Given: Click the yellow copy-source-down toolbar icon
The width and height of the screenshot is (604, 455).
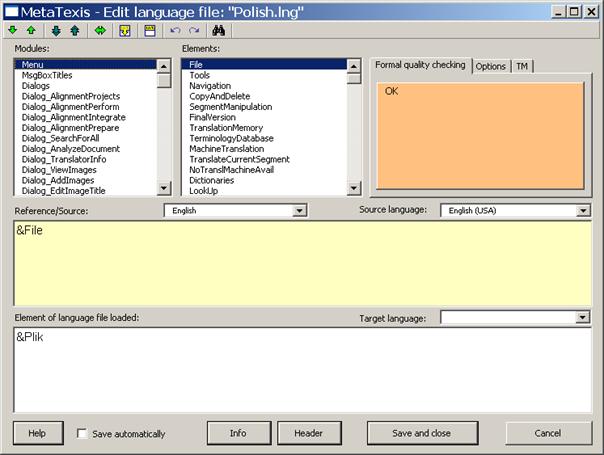Looking at the screenshot, I should [x=125, y=31].
